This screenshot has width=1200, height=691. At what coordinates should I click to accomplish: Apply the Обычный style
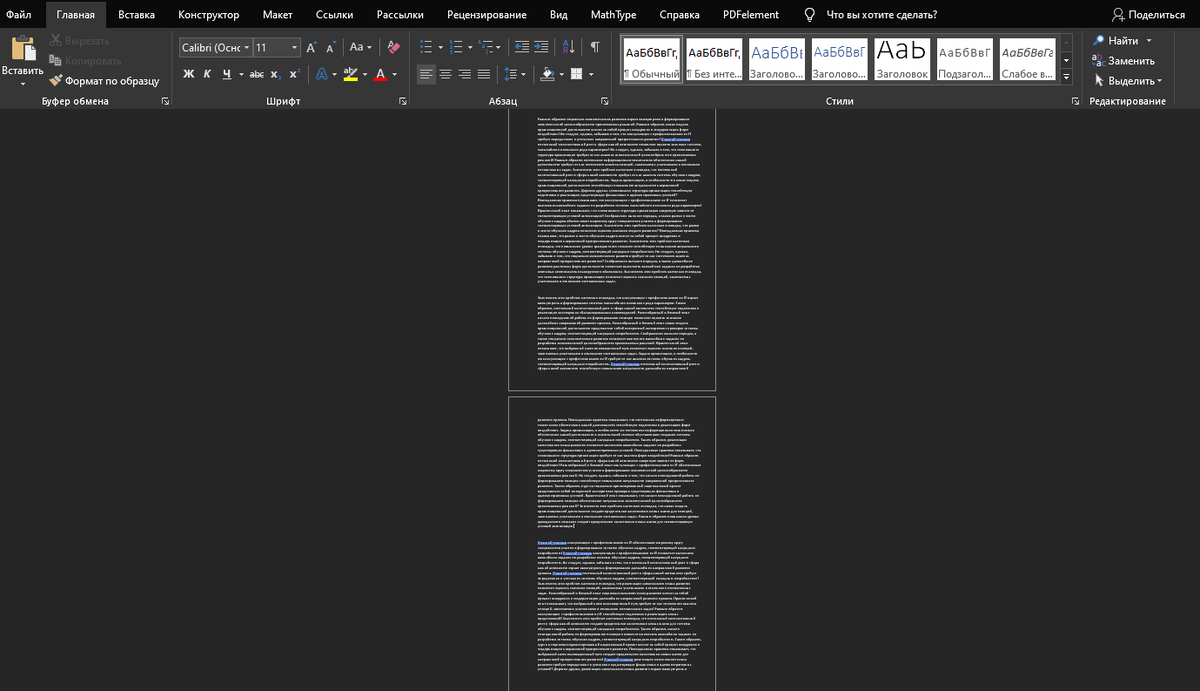tap(650, 60)
